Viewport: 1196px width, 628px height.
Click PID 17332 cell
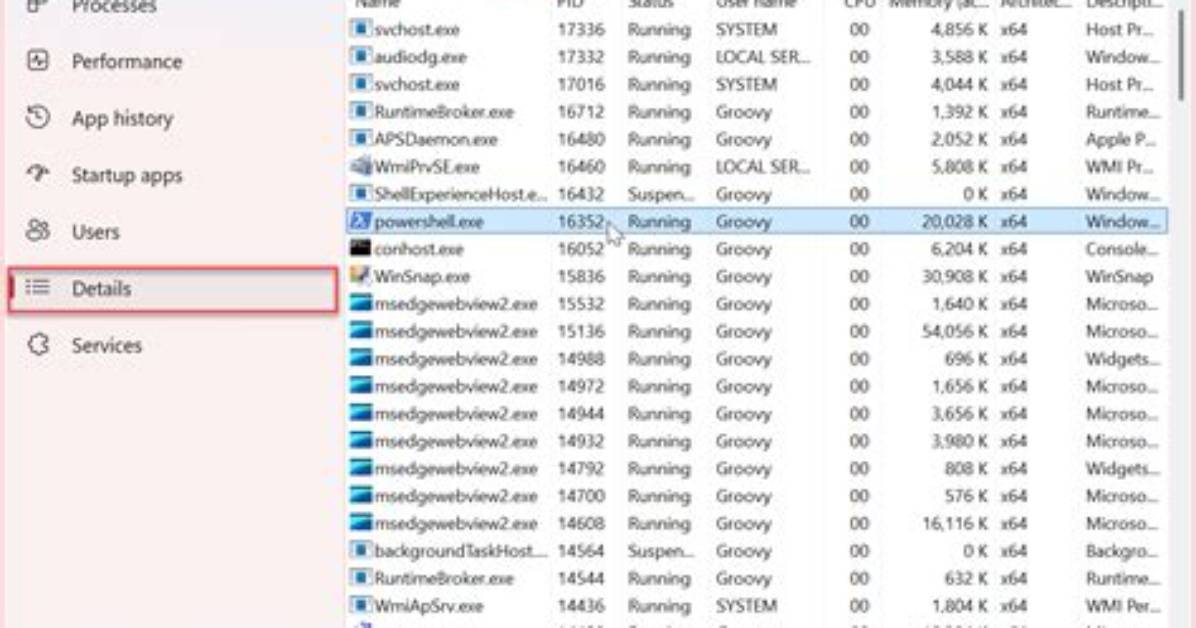point(581,57)
